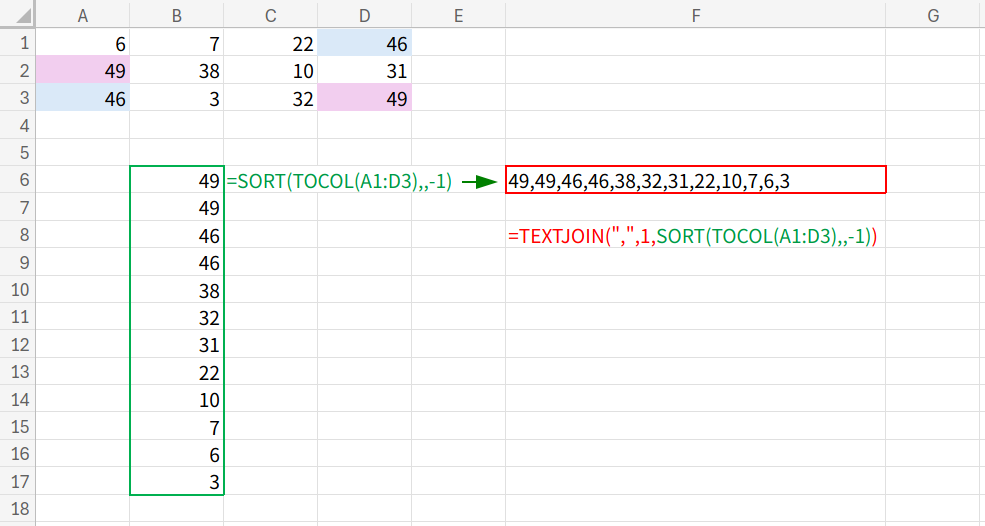985x526 pixels.
Task: Click the blue-highlighted cell A3 containing 46
Action: 82,99
